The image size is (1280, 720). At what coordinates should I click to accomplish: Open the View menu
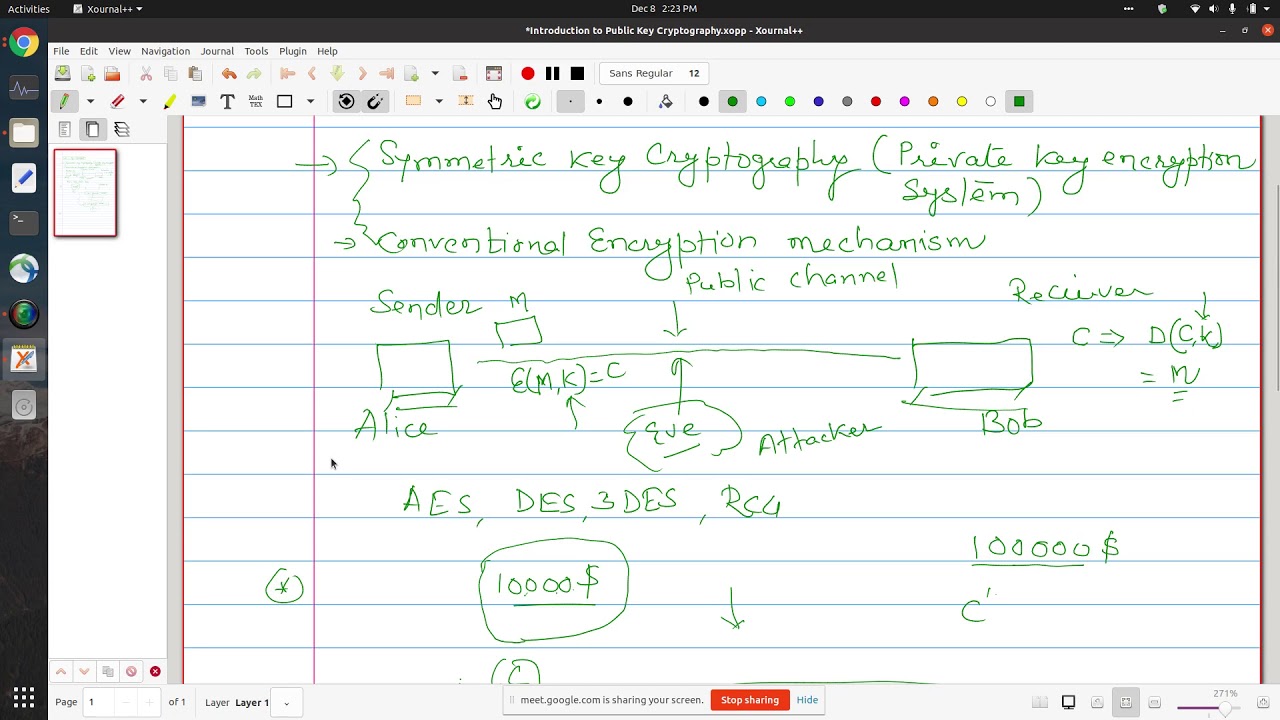click(x=119, y=51)
